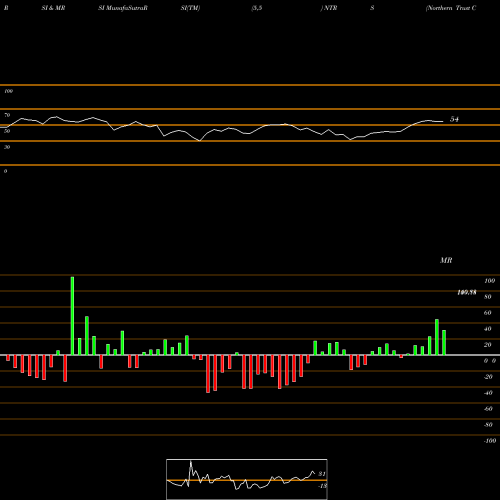Click the MR axis label '40'

click(488, 329)
